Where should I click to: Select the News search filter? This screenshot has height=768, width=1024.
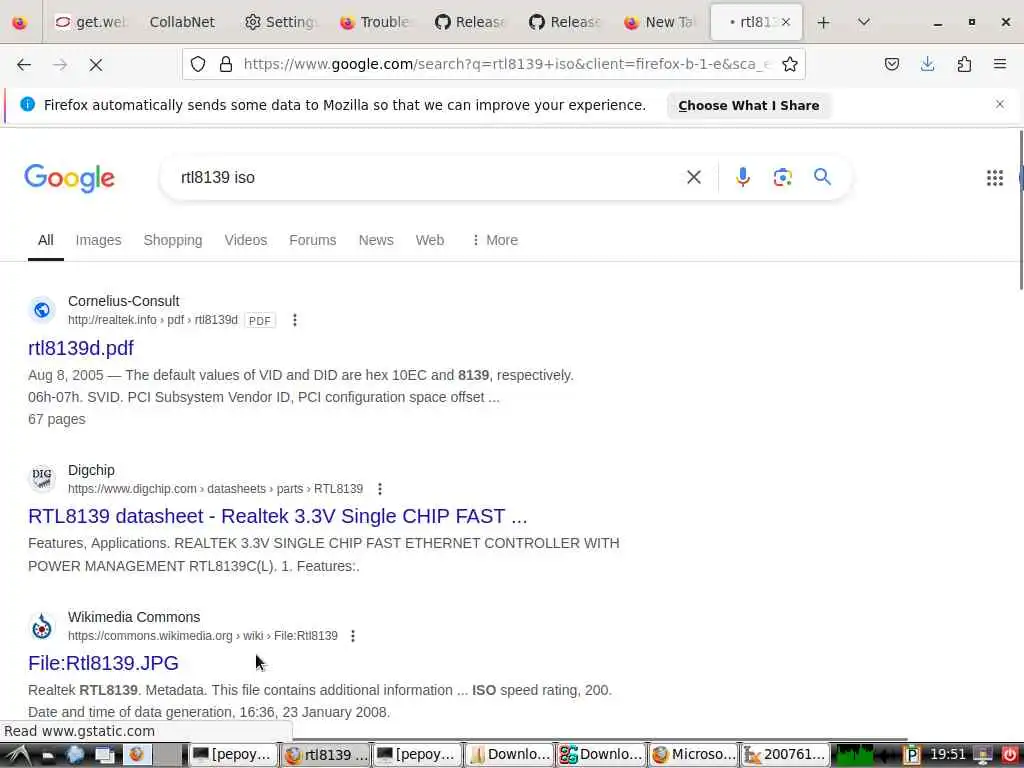(376, 240)
